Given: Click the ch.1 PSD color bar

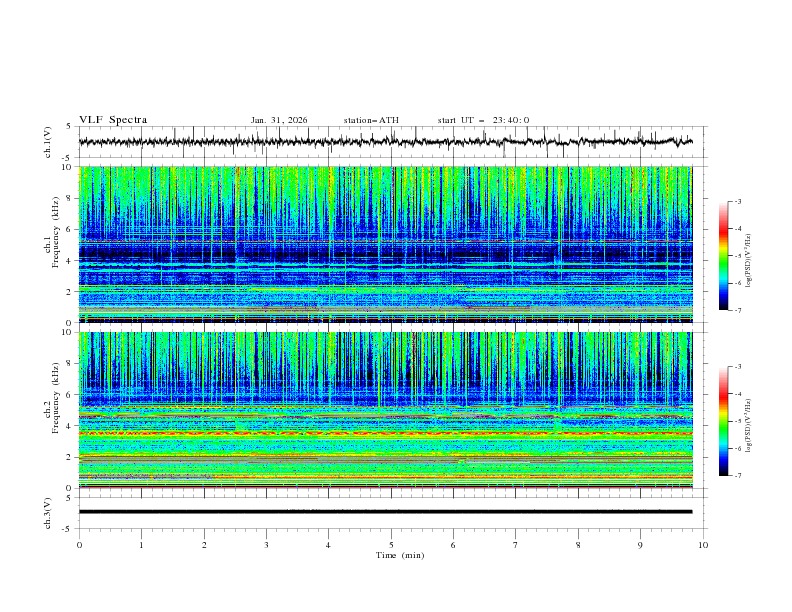Looking at the screenshot, I should click(723, 256).
